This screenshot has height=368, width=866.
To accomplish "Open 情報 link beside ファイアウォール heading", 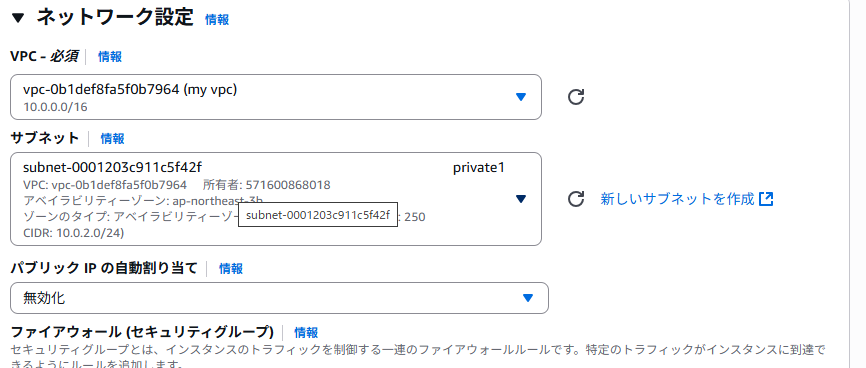I will coord(306,333).
